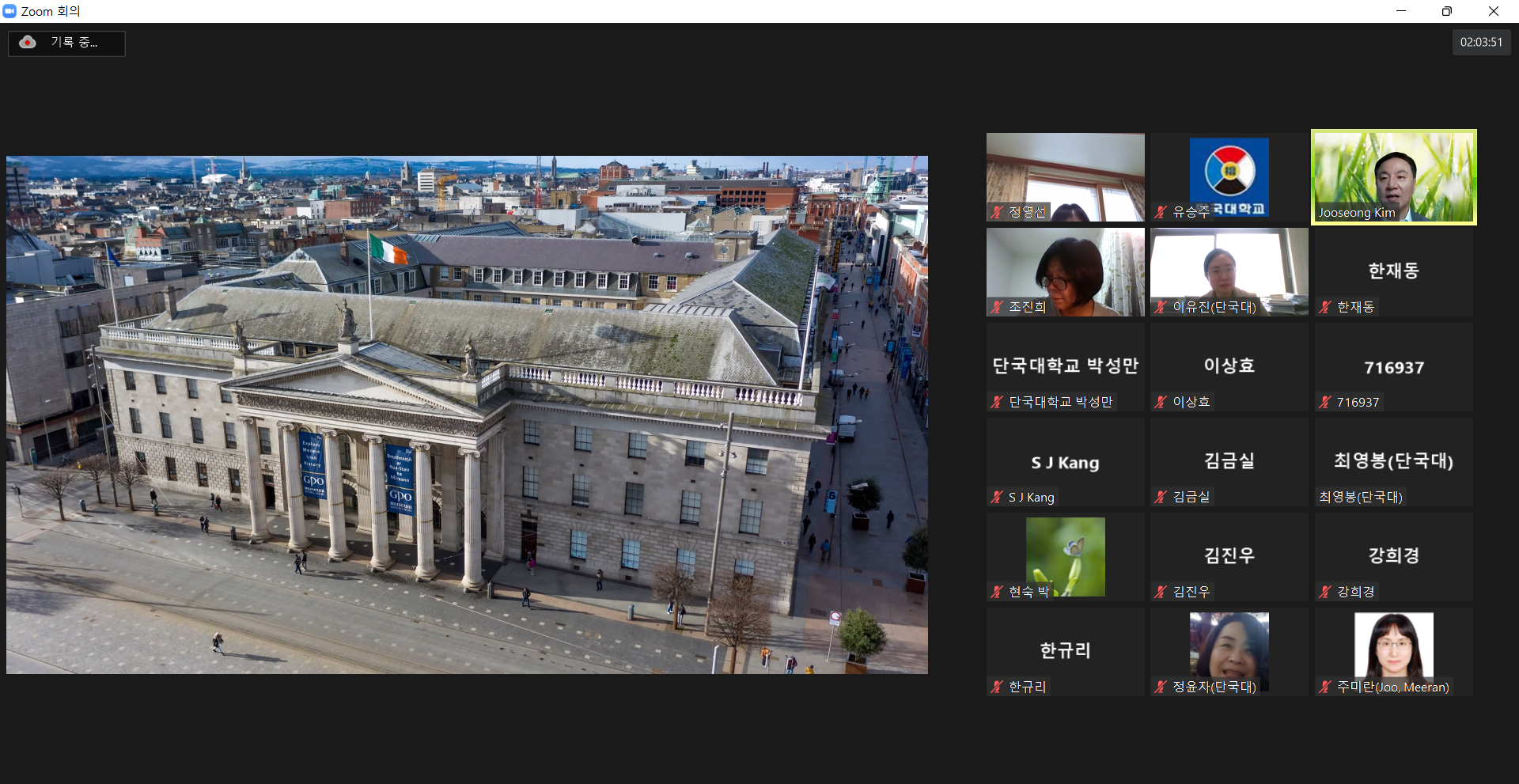
Task: Click the 기록 중... recording status label
Action: (x=74, y=43)
